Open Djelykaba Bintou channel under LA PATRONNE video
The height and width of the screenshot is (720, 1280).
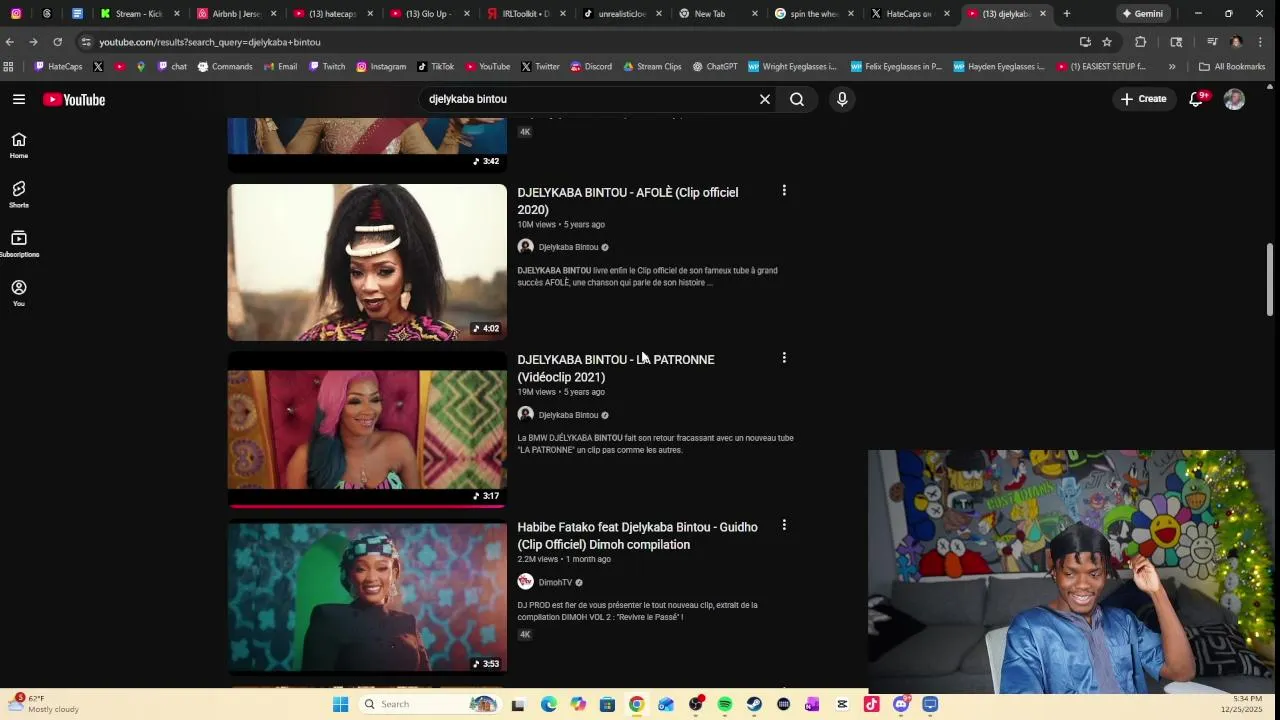click(x=568, y=415)
